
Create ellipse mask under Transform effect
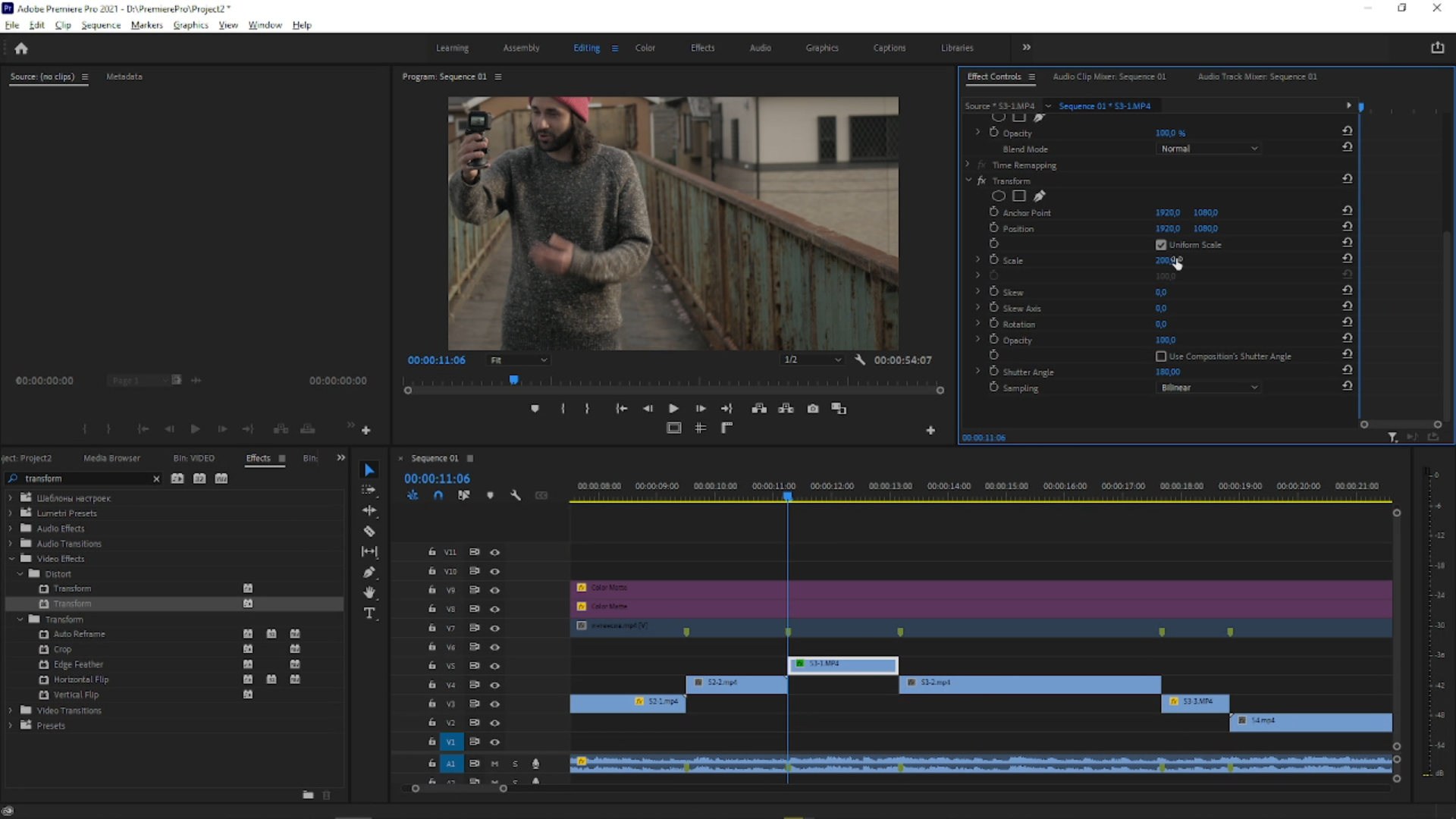coord(999,196)
